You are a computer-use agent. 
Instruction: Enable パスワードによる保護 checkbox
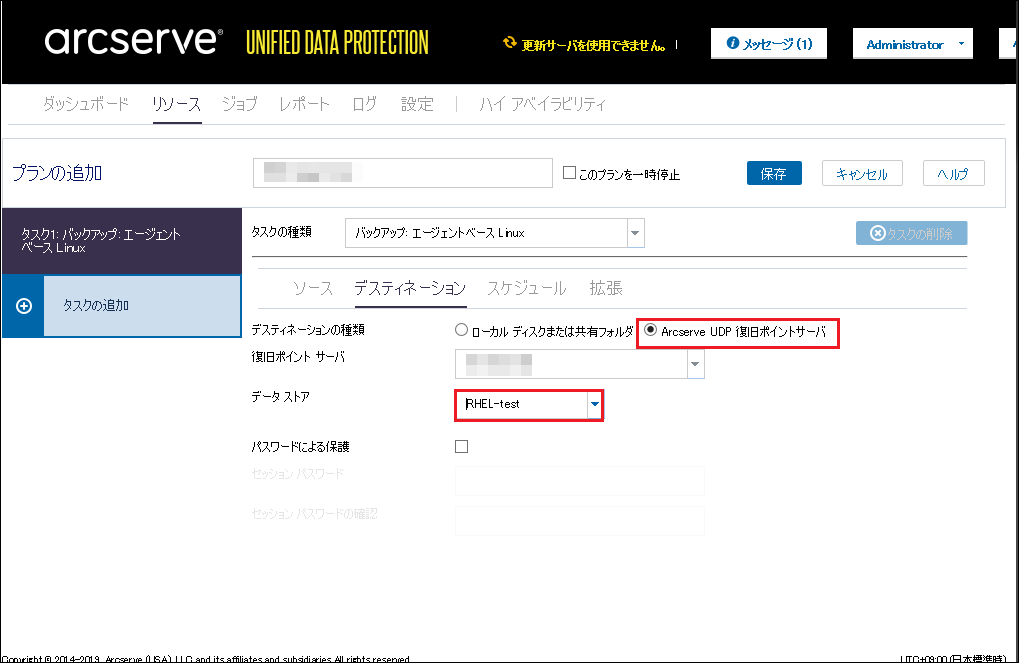461,447
